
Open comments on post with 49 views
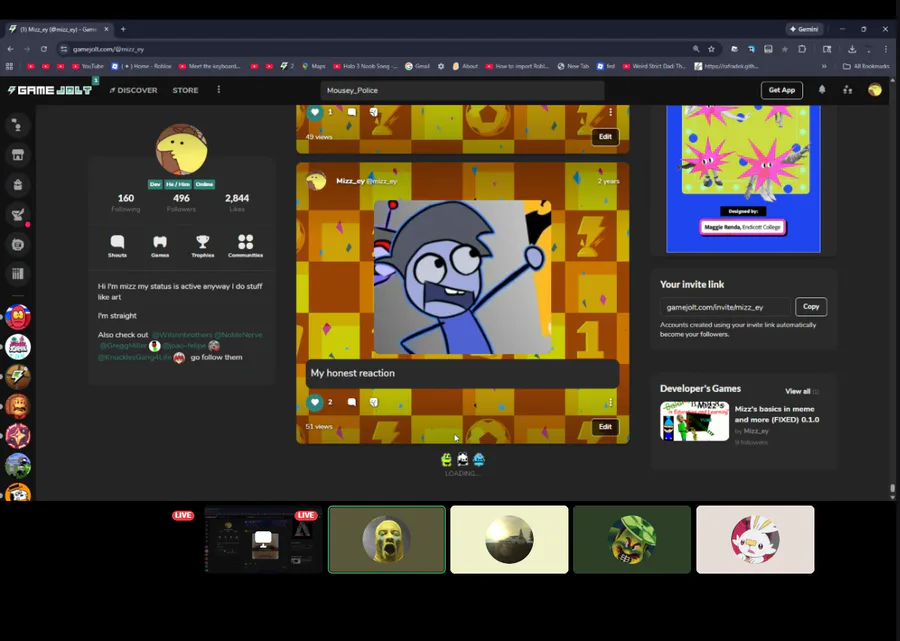click(352, 112)
